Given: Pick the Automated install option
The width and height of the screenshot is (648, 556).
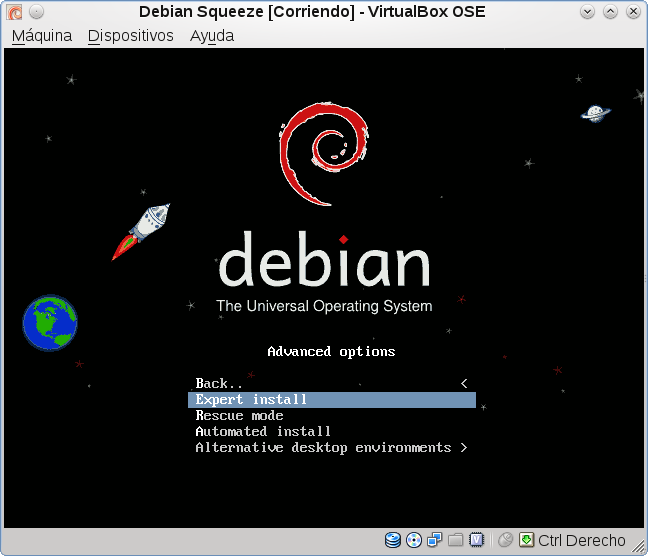Looking at the screenshot, I should click(332, 432).
